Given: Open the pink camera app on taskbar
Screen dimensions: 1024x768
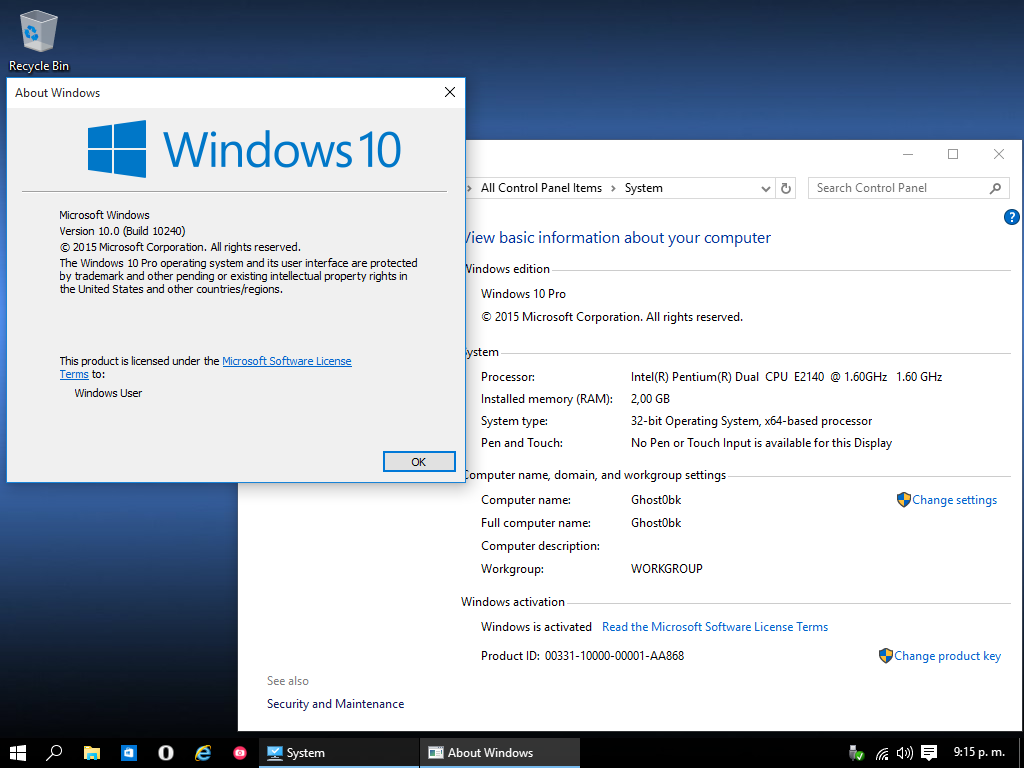Looking at the screenshot, I should (x=240, y=753).
